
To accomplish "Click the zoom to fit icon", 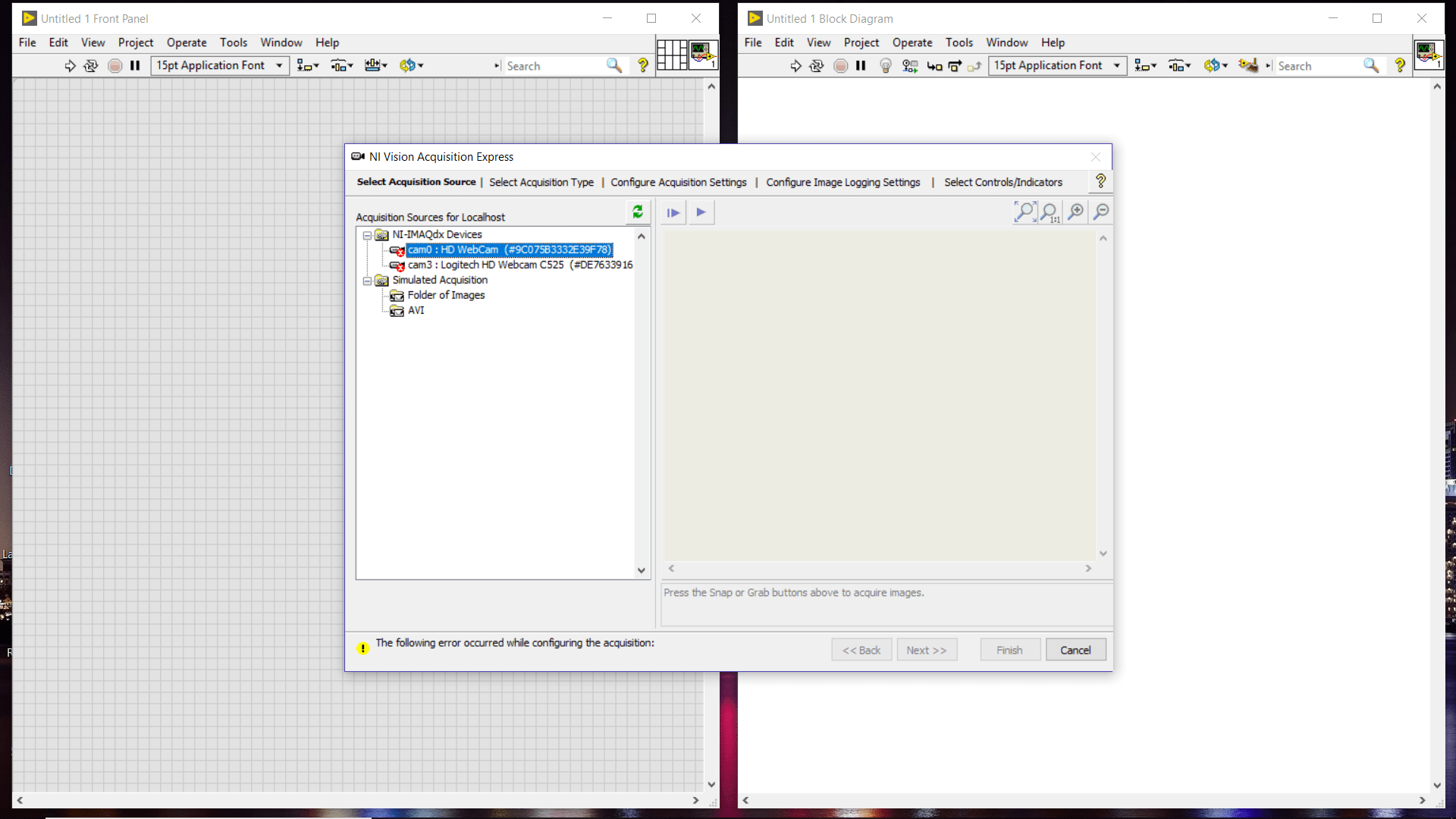I will pyautogui.click(x=1025, y=212).
